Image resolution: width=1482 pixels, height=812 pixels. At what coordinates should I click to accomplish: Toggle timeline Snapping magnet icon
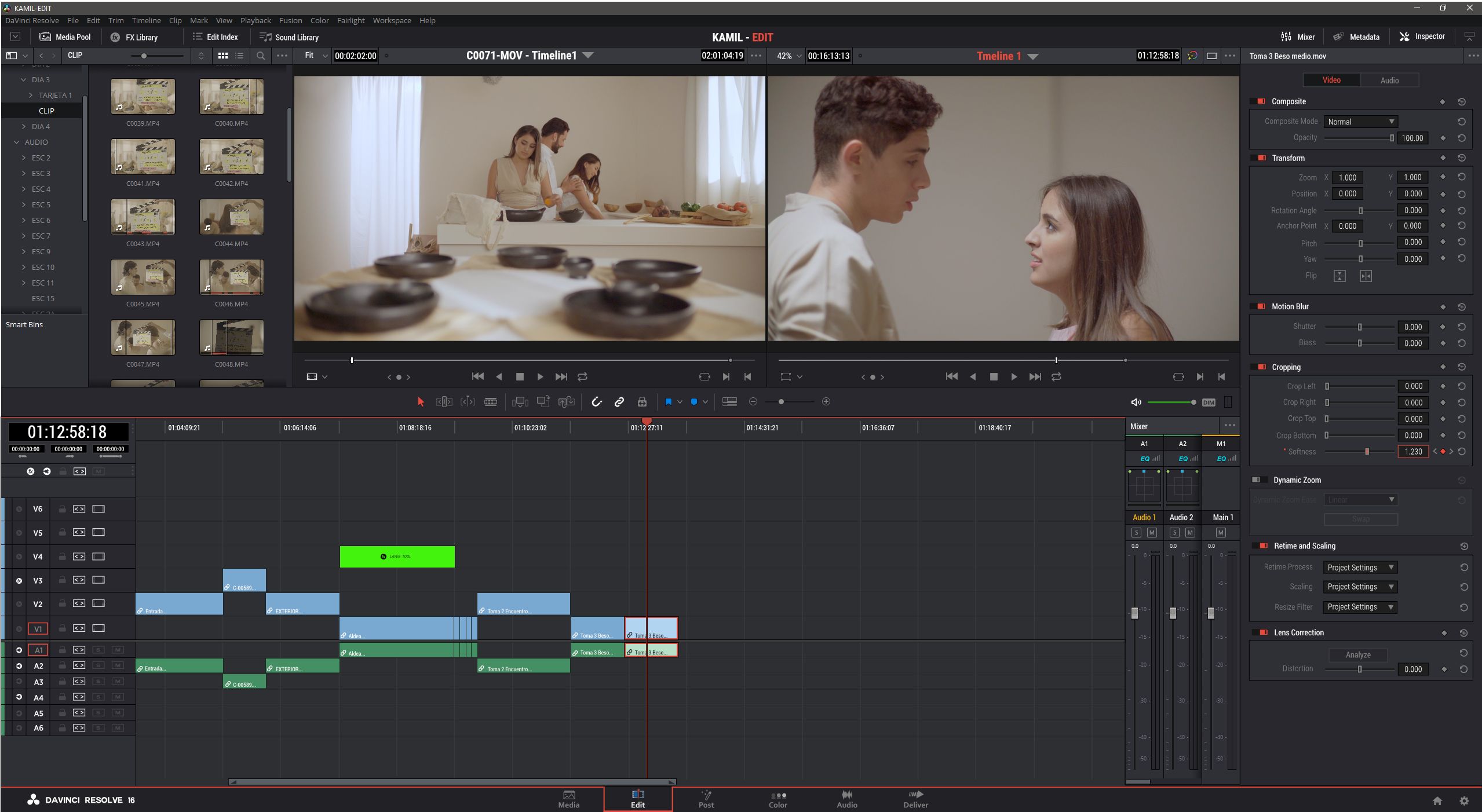(x=597, y=401)
